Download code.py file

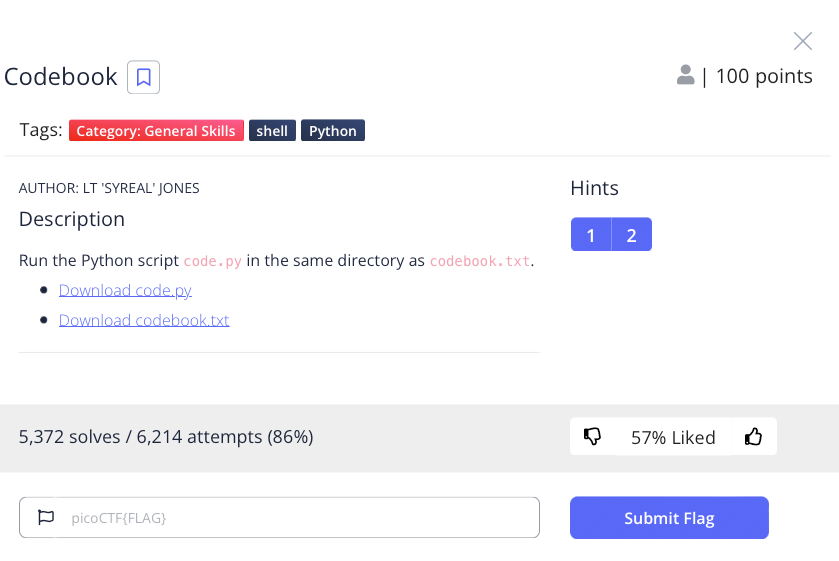pos(125,290)
